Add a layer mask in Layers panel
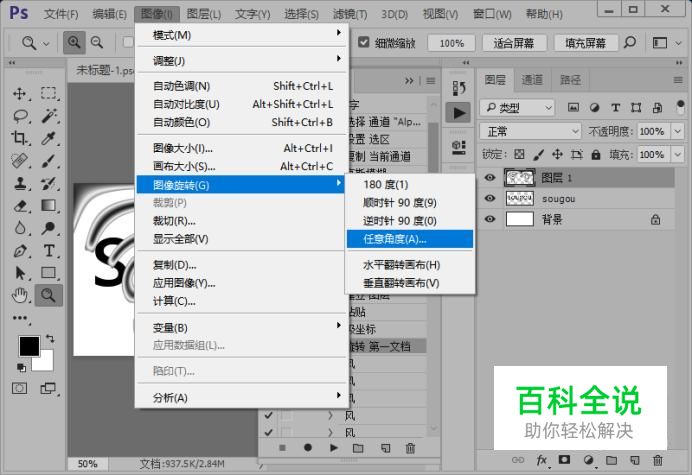 [x=564, y=460]
